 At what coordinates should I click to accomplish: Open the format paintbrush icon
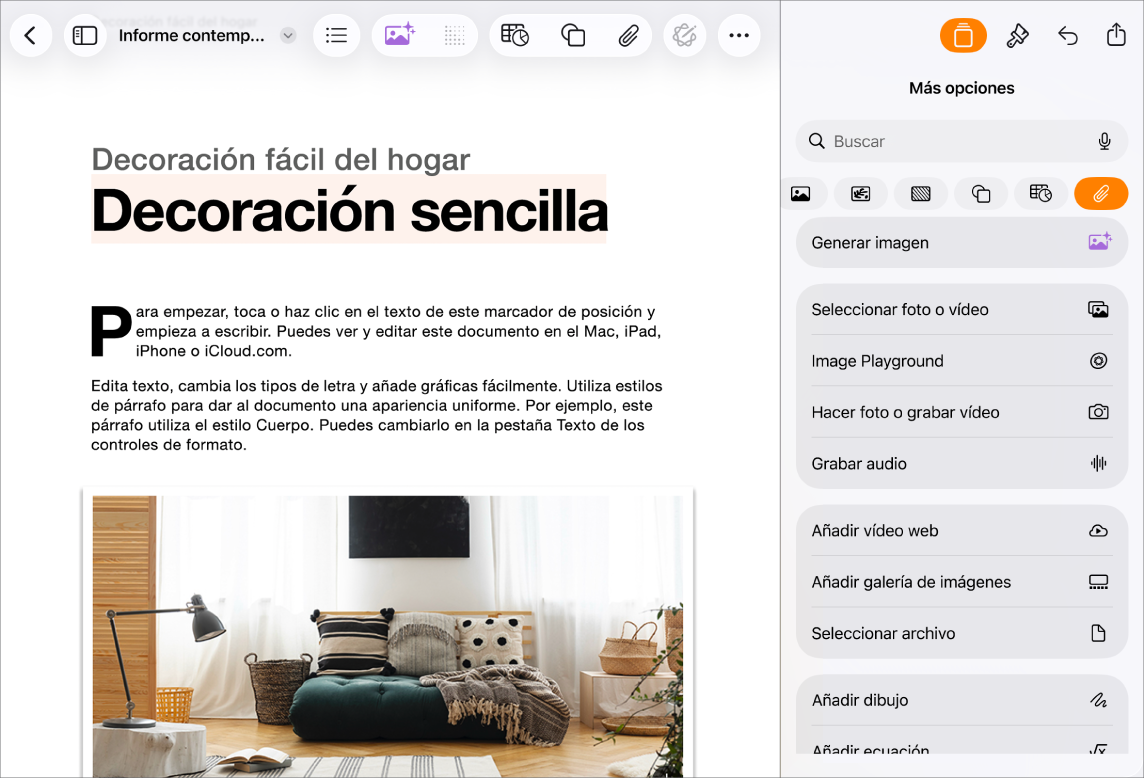pyautogui.click(x=1017, y=36)
